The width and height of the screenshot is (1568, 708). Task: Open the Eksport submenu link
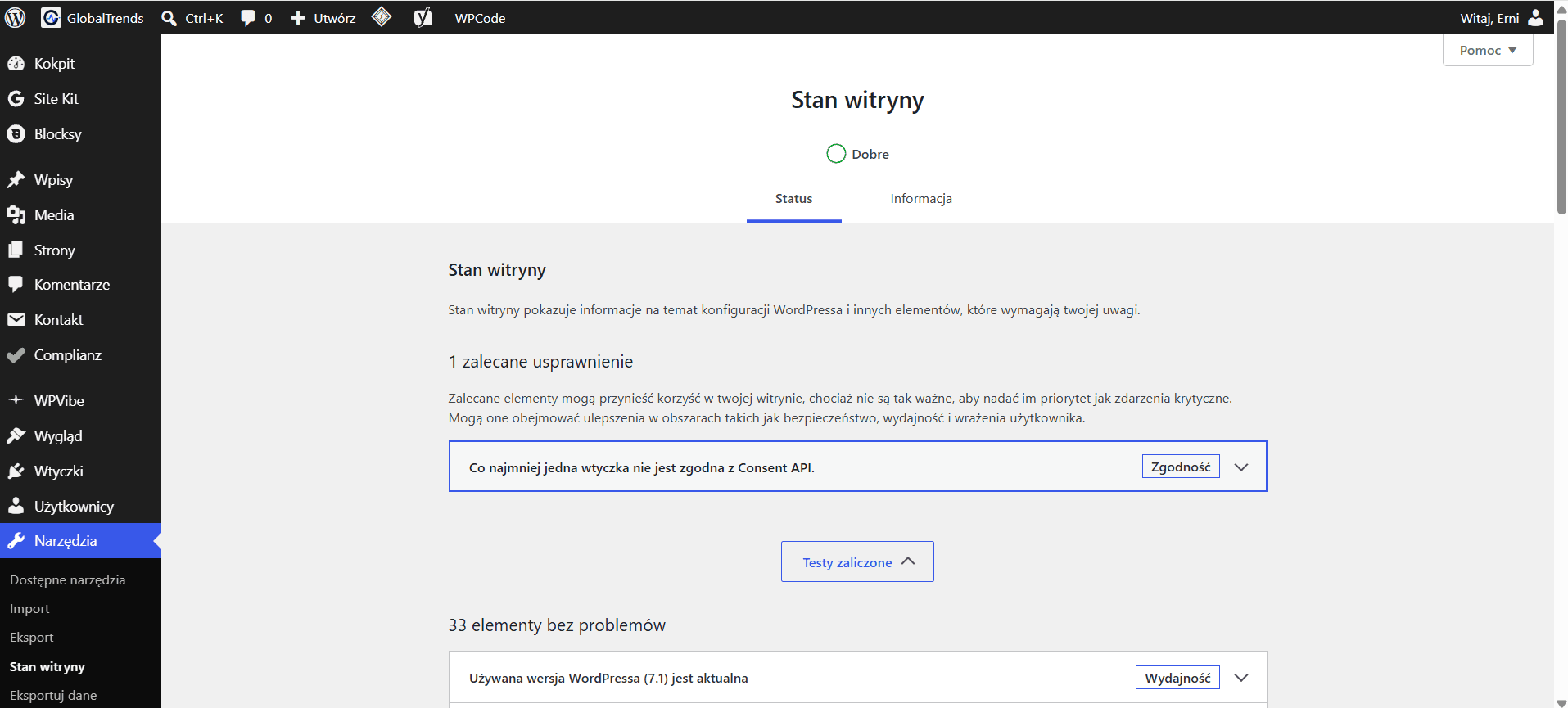[31, 637]
